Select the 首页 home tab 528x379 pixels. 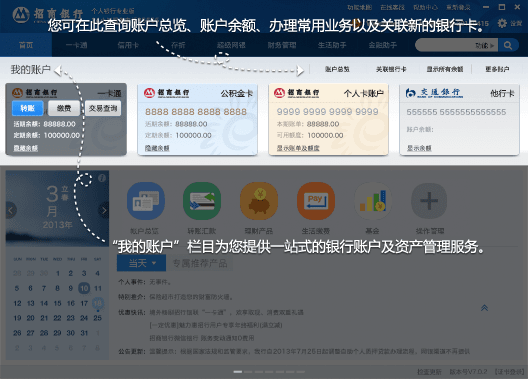(x=26, y=45)
